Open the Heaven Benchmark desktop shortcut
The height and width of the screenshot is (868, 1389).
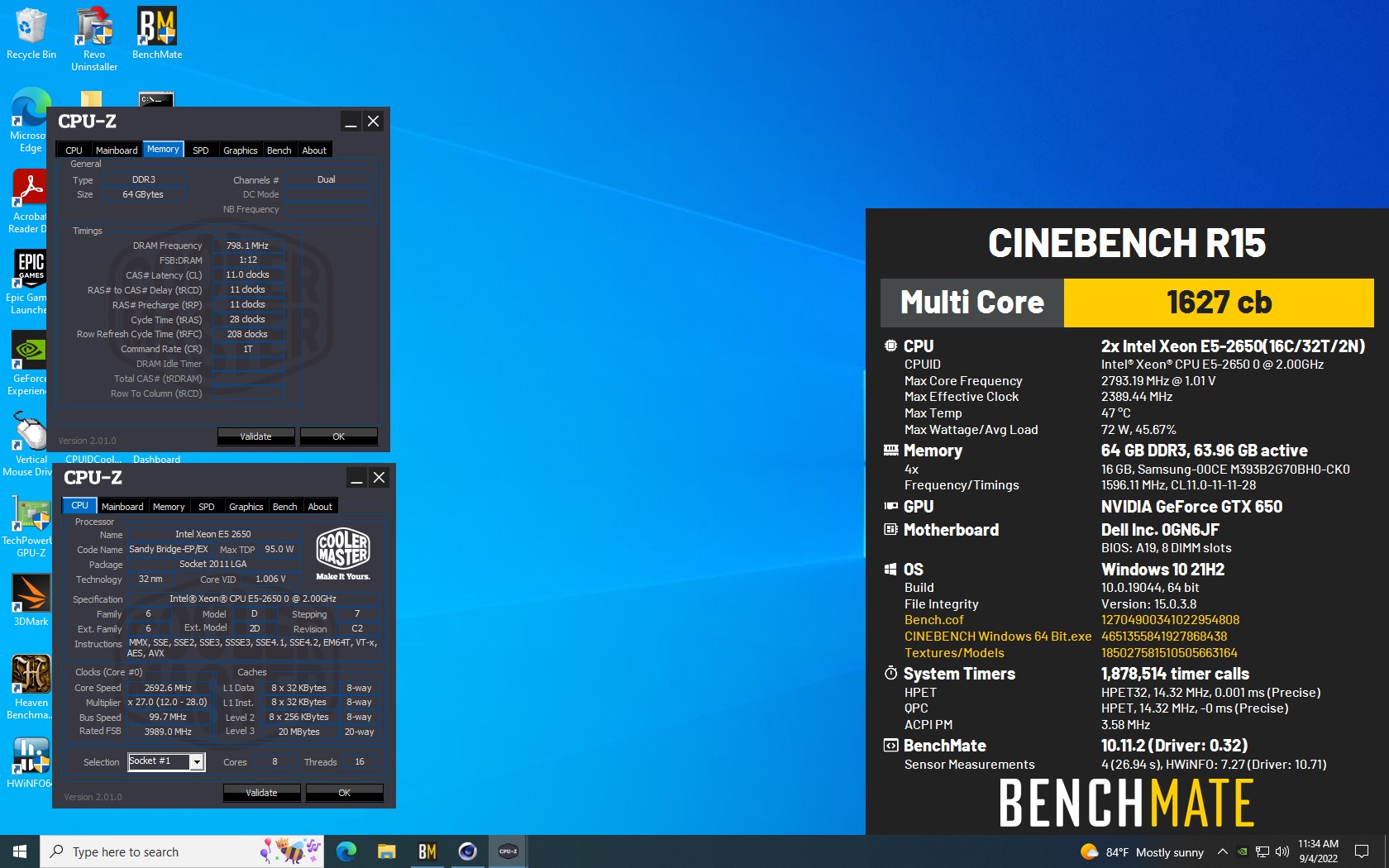coord(31,688)
